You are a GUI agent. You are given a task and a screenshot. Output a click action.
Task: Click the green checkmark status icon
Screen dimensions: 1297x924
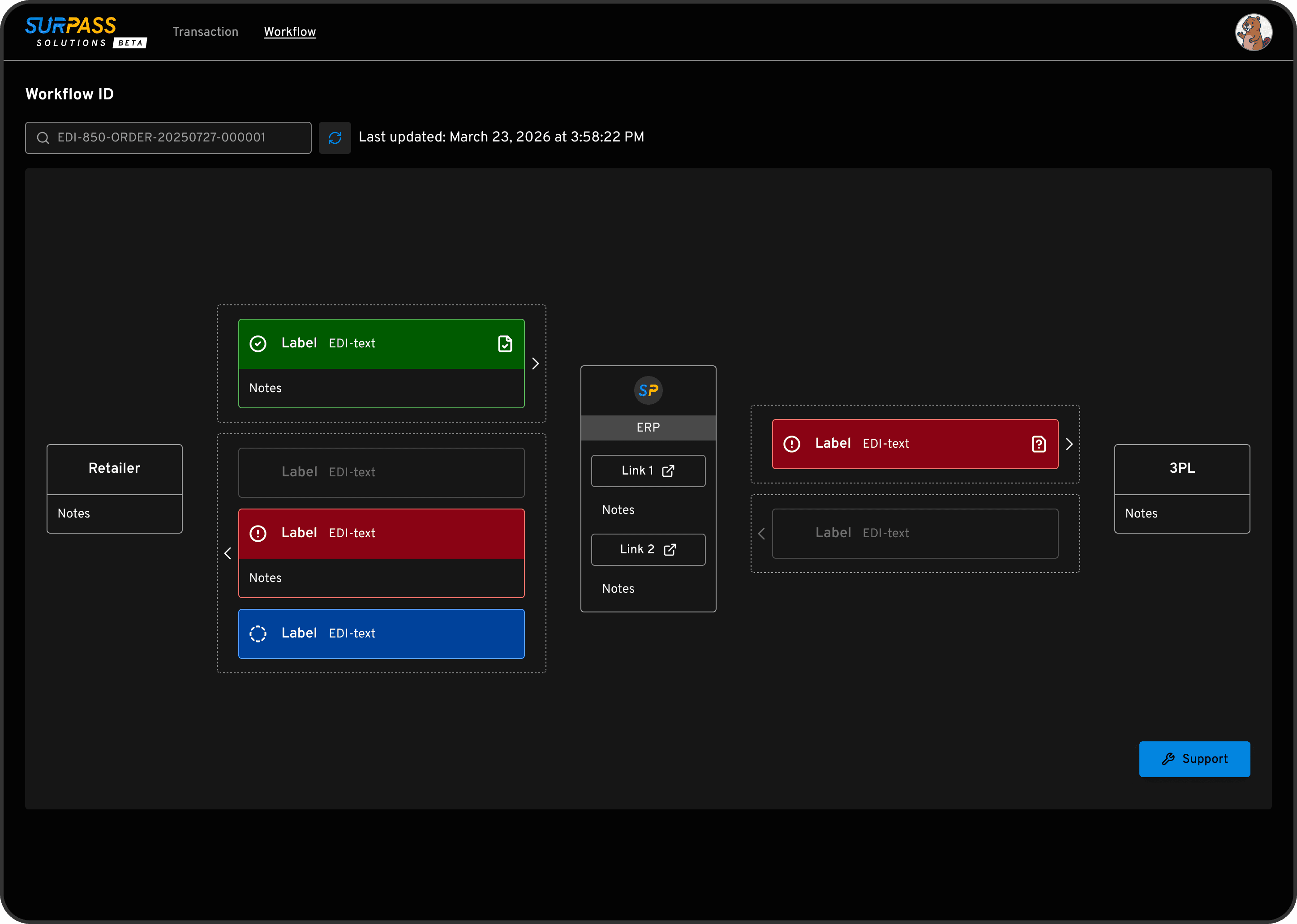[258, 344]
